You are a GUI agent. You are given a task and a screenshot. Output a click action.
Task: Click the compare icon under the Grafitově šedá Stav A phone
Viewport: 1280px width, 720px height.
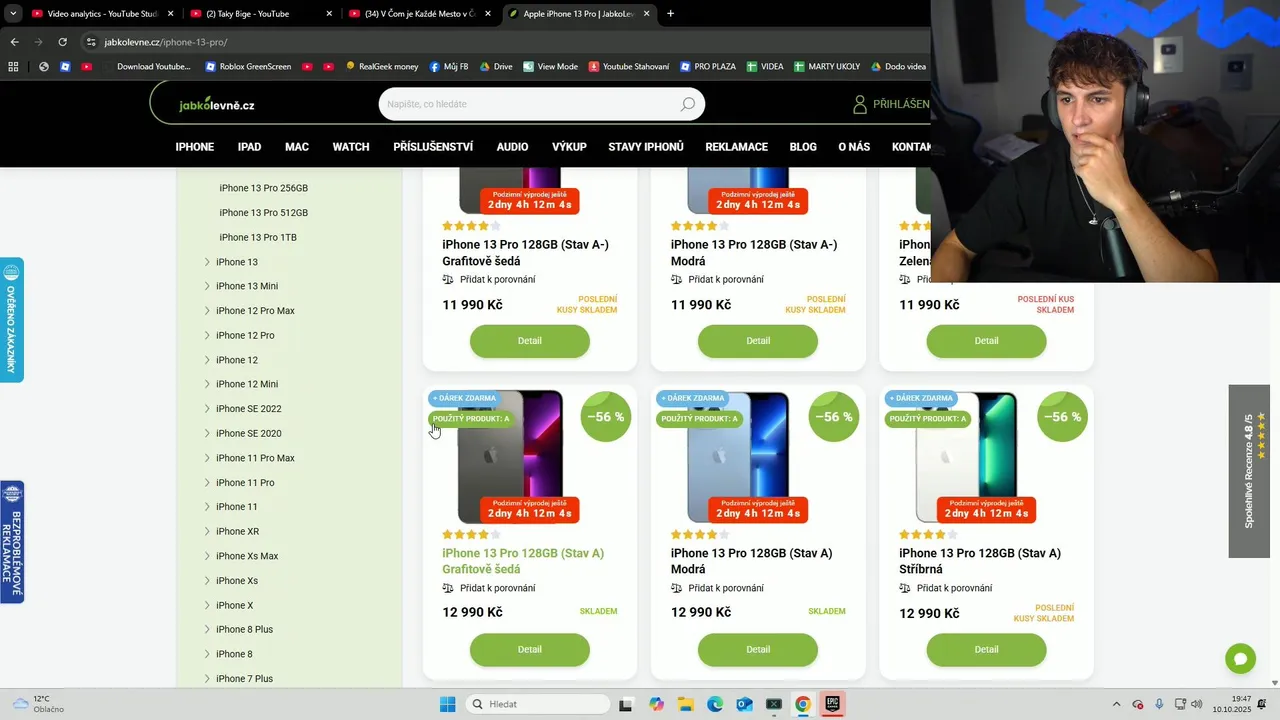coord(448,588)
